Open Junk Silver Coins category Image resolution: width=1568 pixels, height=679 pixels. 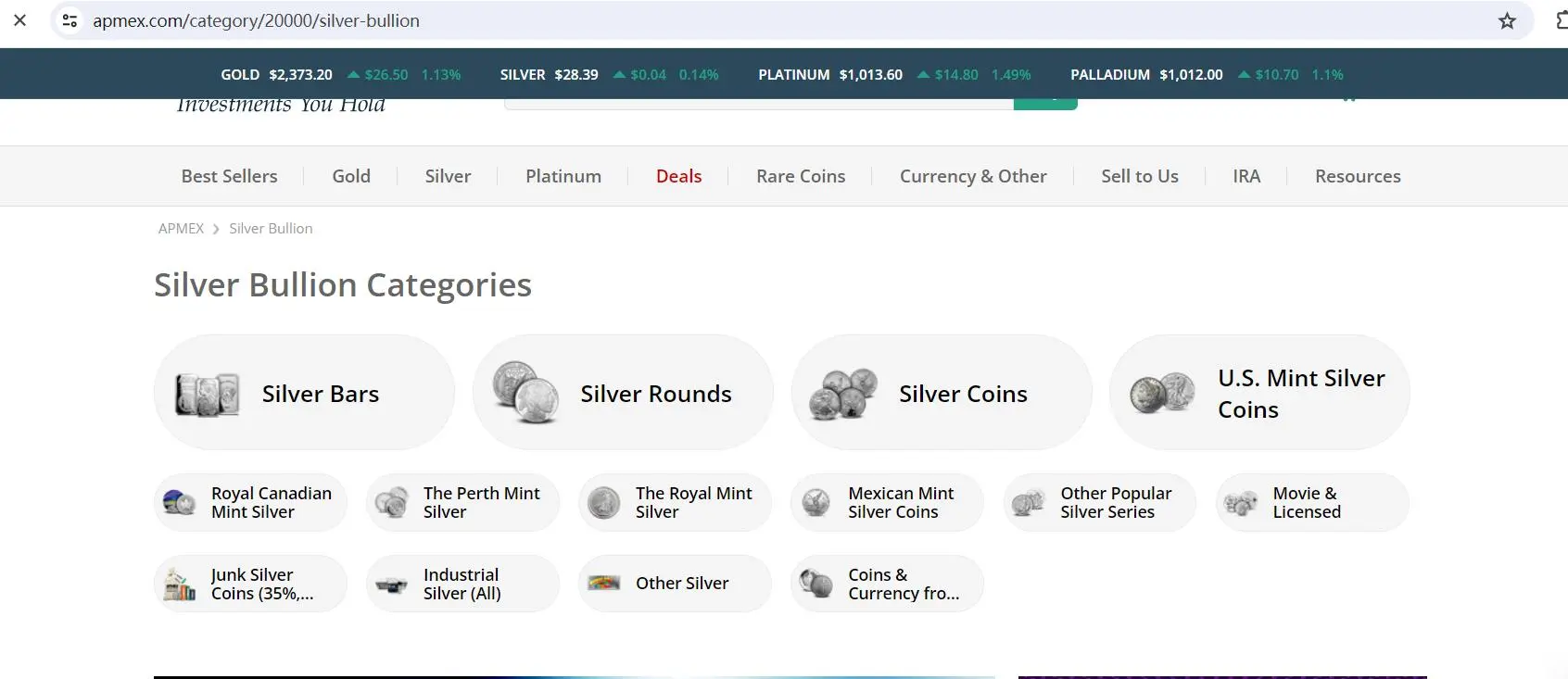(x=250, y=585)
